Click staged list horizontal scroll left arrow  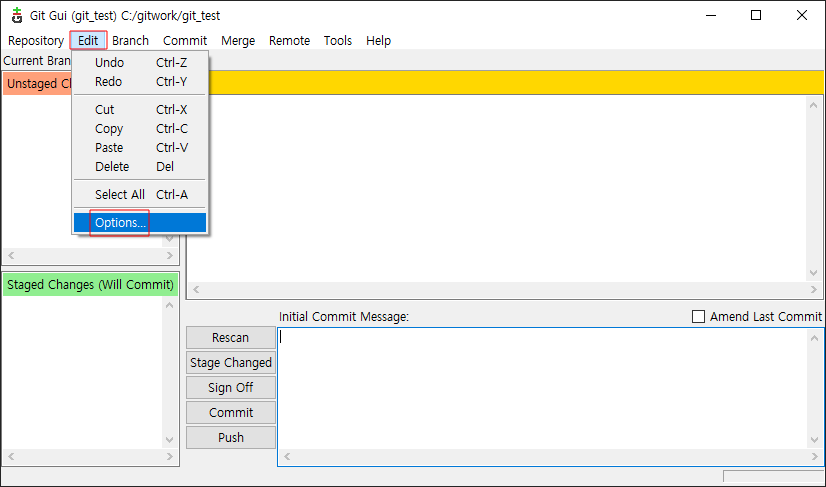[11, 456]
